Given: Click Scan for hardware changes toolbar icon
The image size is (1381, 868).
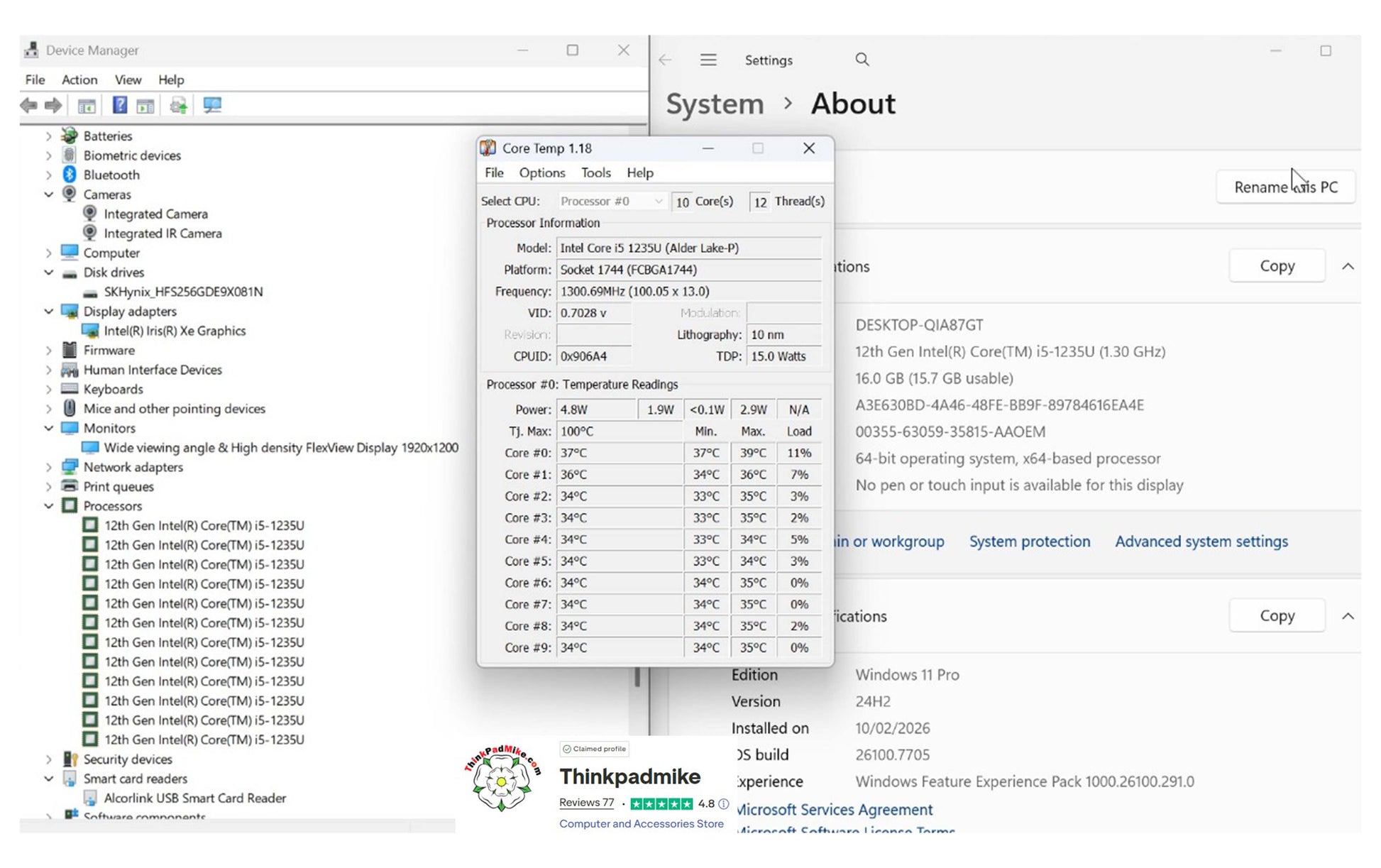Looking at the screenshot, I should 212,106.
